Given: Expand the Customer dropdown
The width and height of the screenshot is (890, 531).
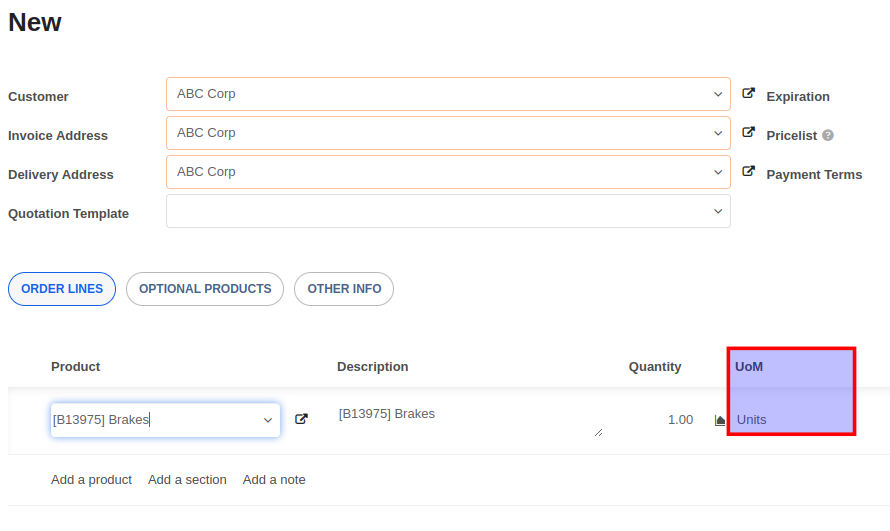Looking at the screenshot, I should pos(717,94).
